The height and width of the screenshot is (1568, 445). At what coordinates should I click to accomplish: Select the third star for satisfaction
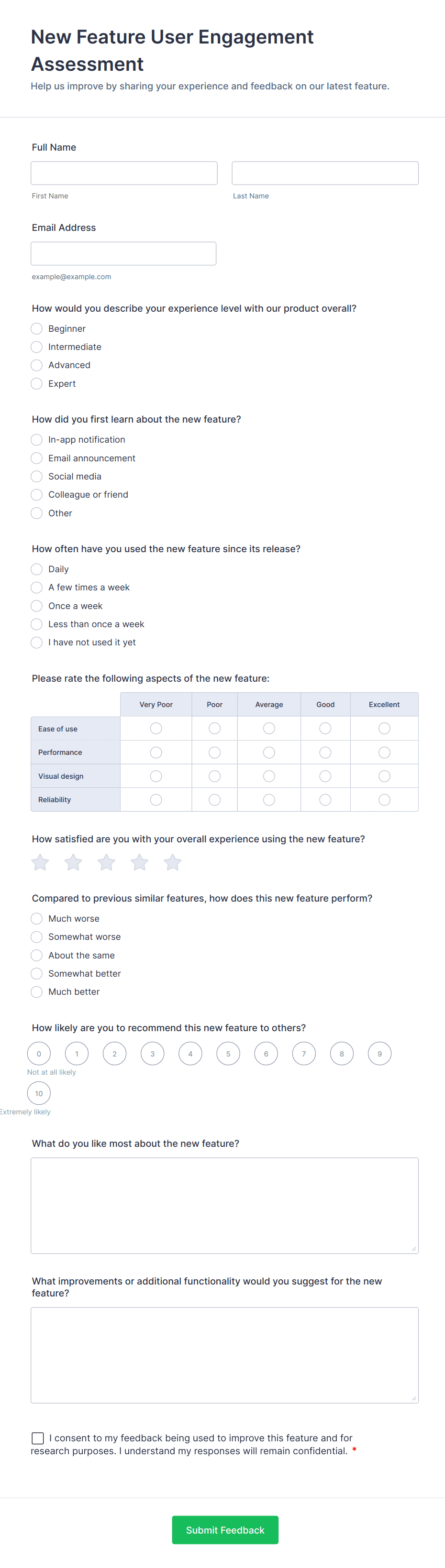107,862
